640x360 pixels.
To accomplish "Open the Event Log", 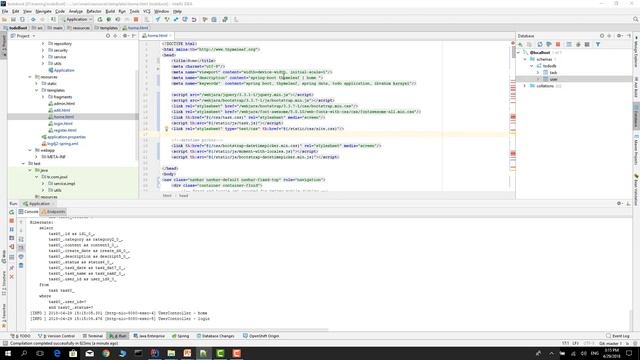I will click(618, 336).
